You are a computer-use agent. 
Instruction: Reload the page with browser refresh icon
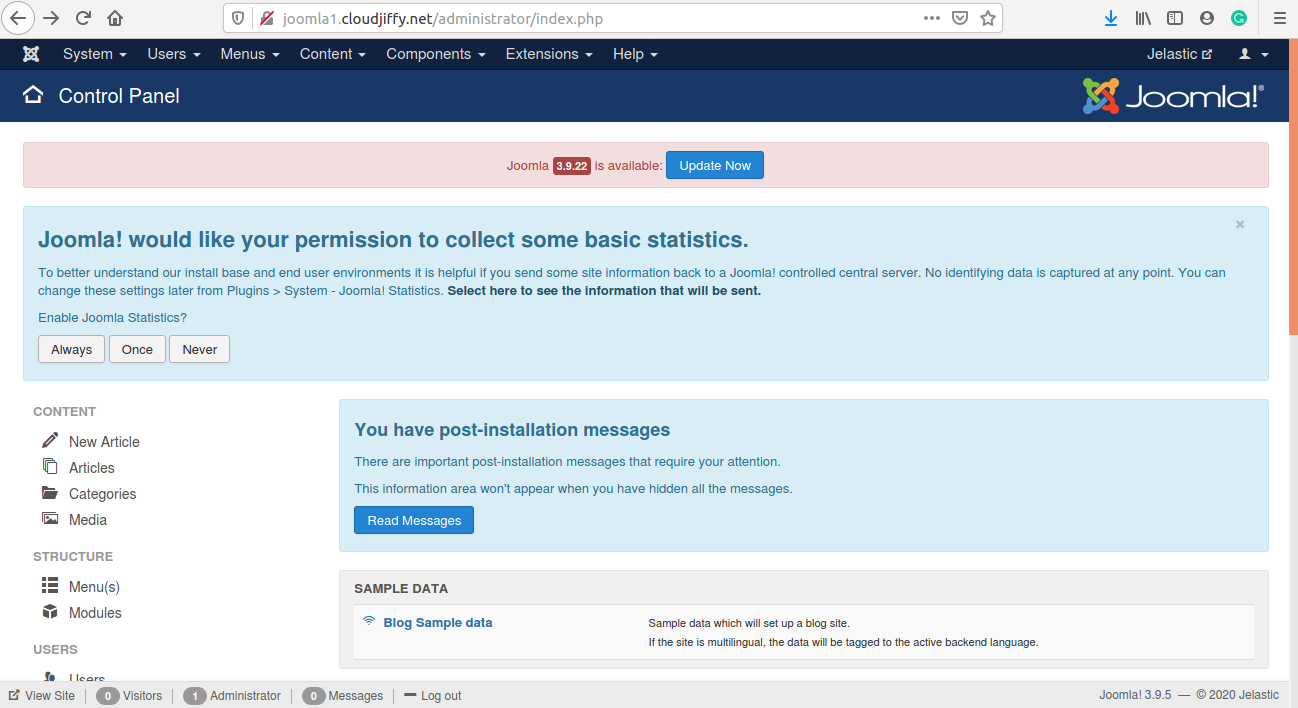coord(83,18)
